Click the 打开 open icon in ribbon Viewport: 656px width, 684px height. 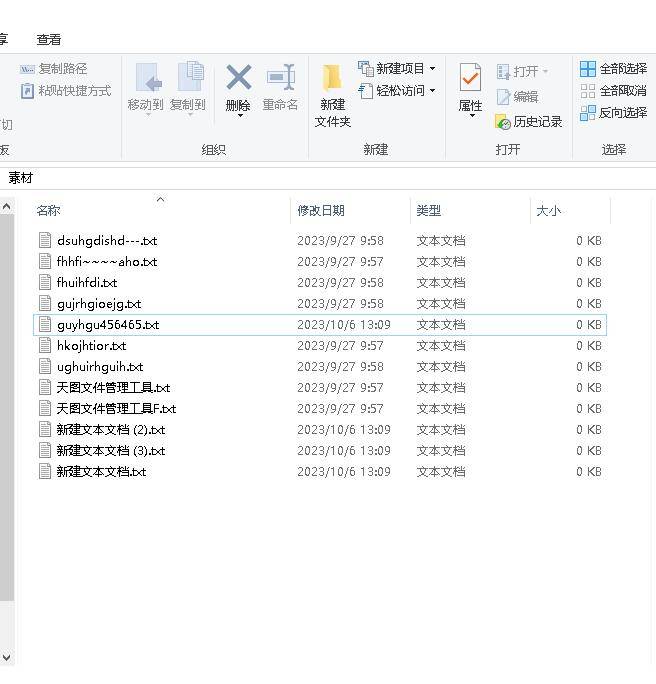[503, 72]
